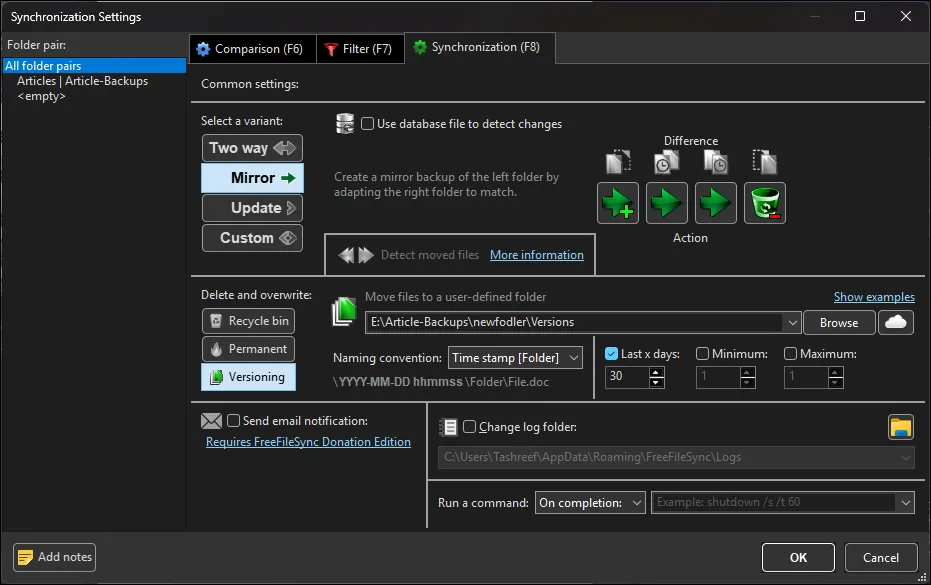Enable the Send email notification checkbox

coord(232,420)
